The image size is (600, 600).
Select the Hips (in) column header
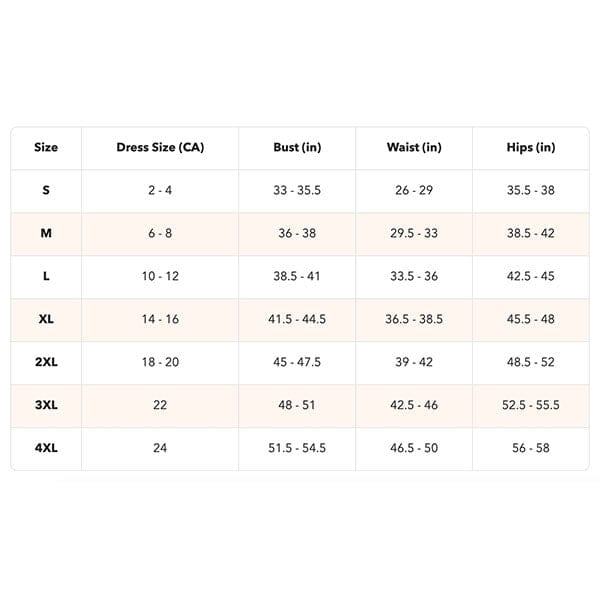coord(531,148)
